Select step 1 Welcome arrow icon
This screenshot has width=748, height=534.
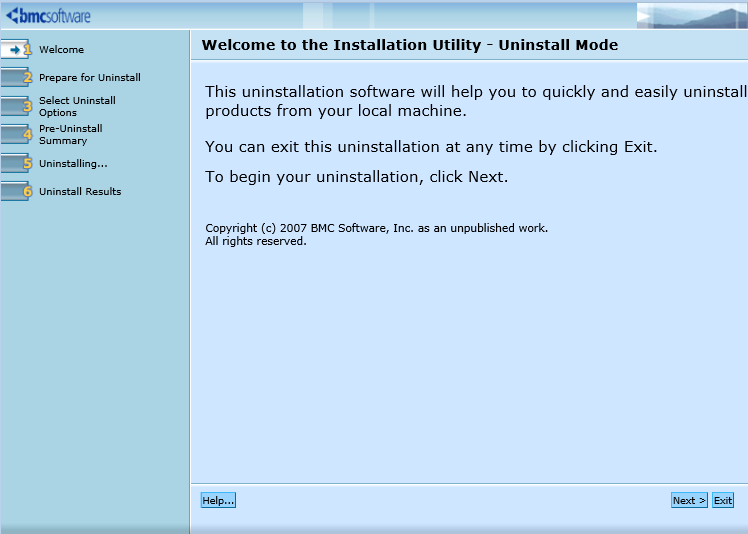[16, 49]
